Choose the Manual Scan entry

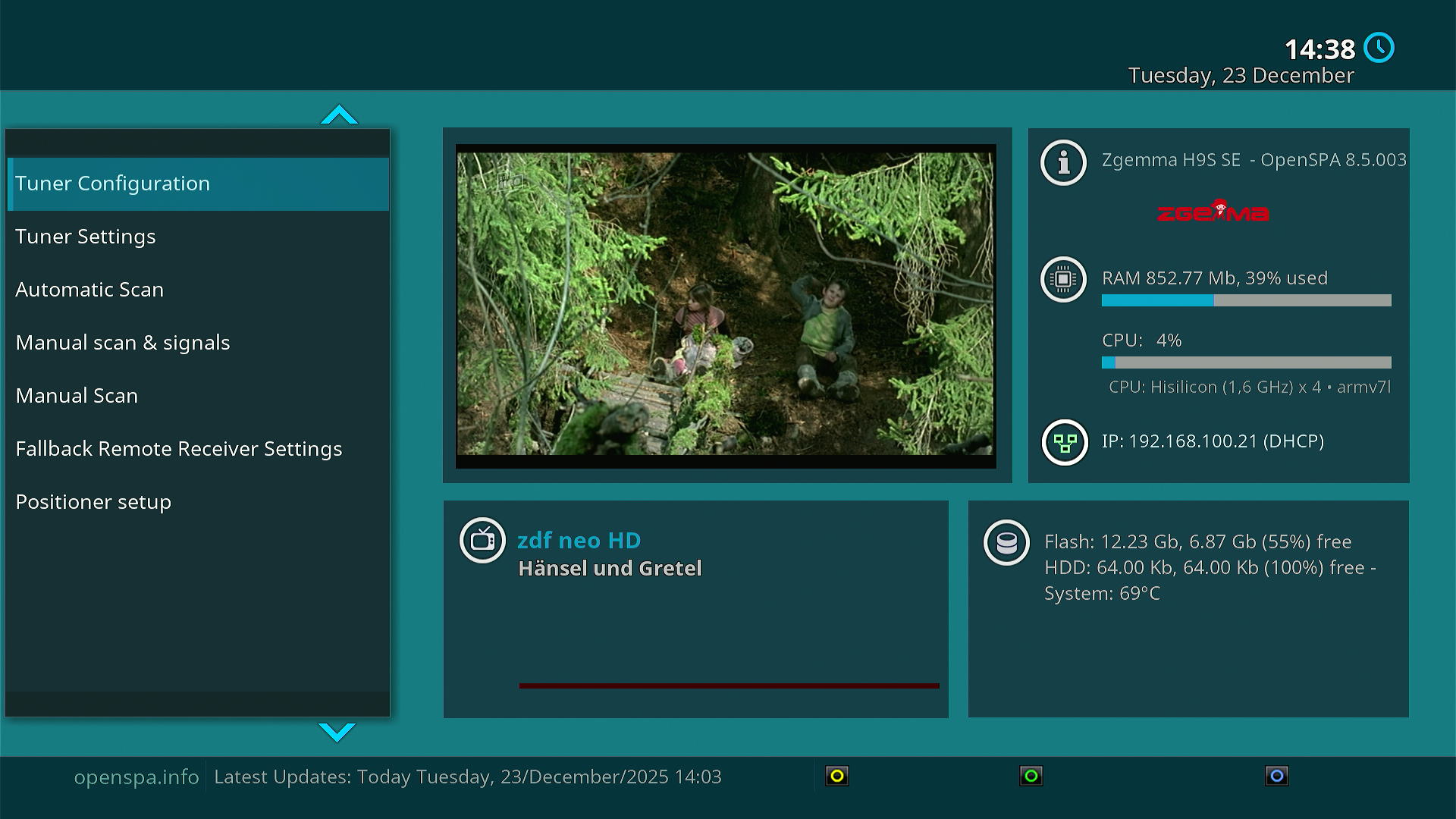198,396
